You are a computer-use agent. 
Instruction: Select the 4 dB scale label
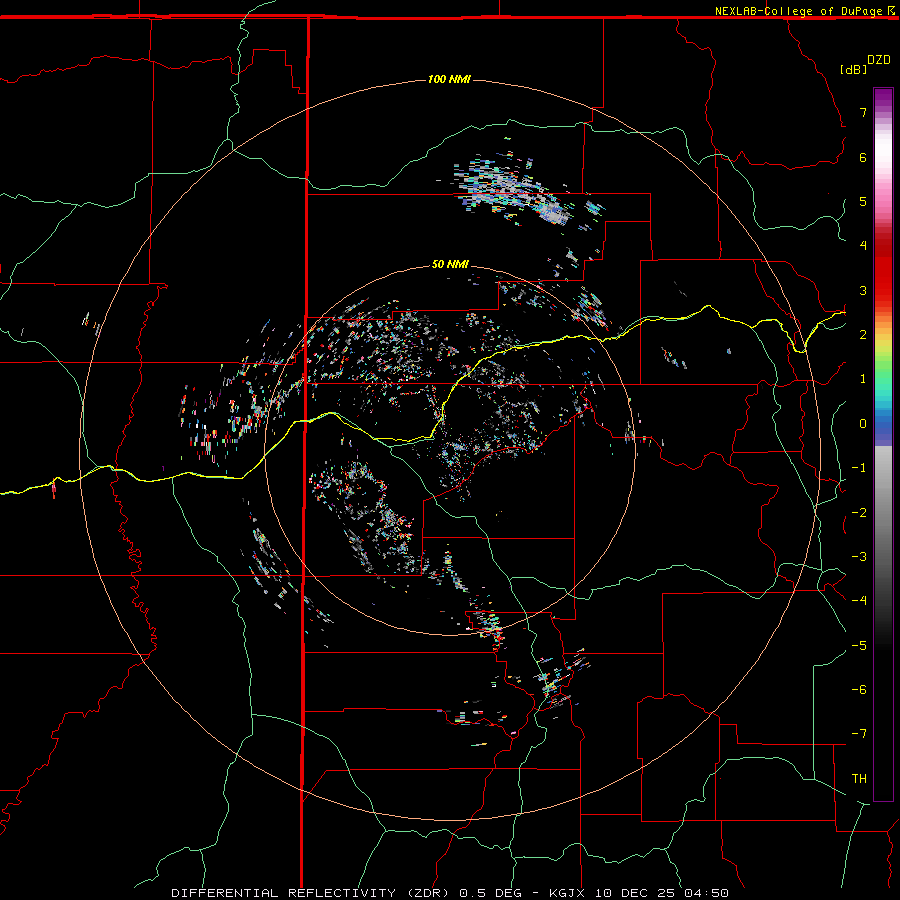(863, 246)
